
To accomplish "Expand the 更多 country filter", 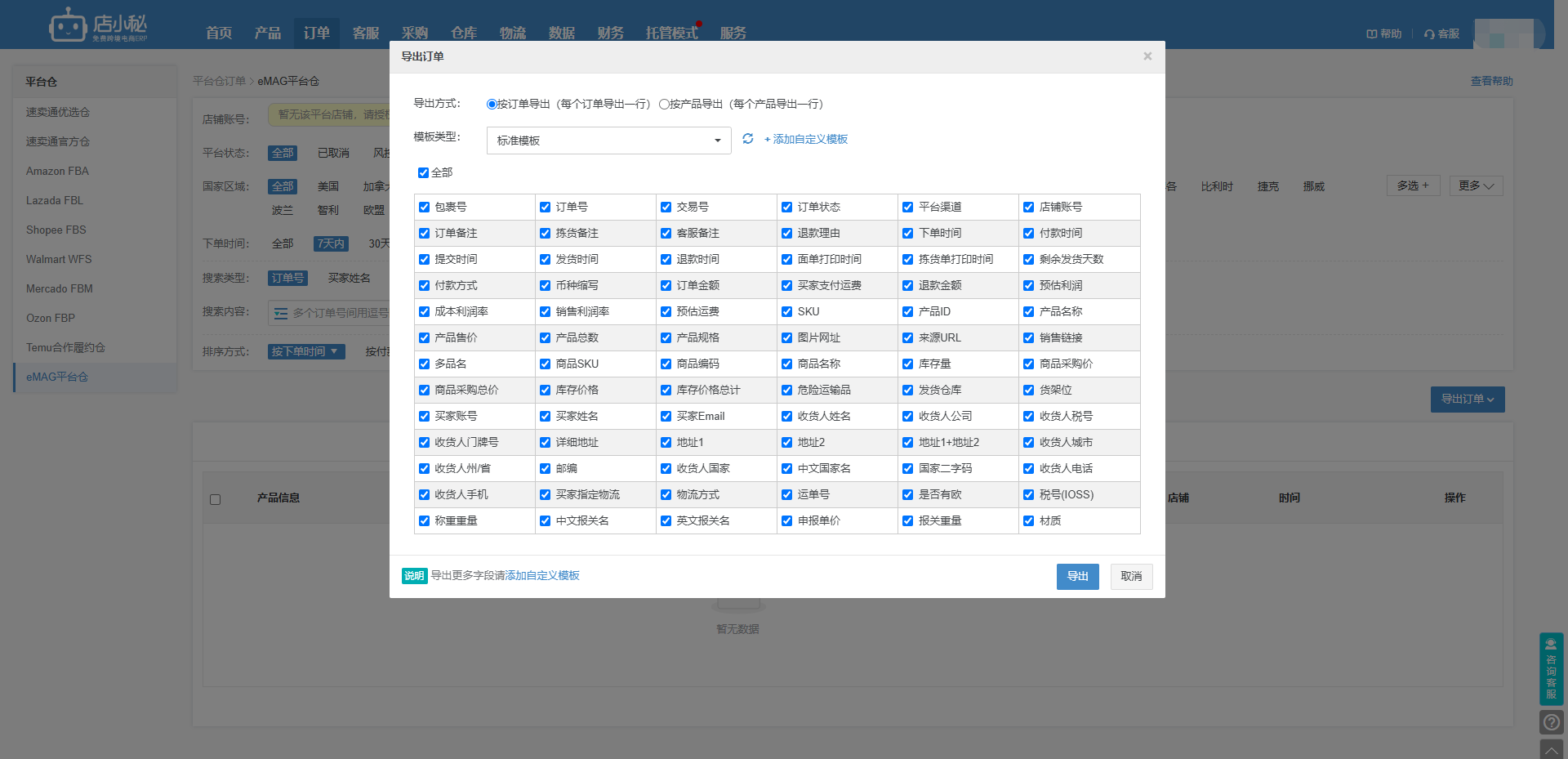I will pos(1476,186).
